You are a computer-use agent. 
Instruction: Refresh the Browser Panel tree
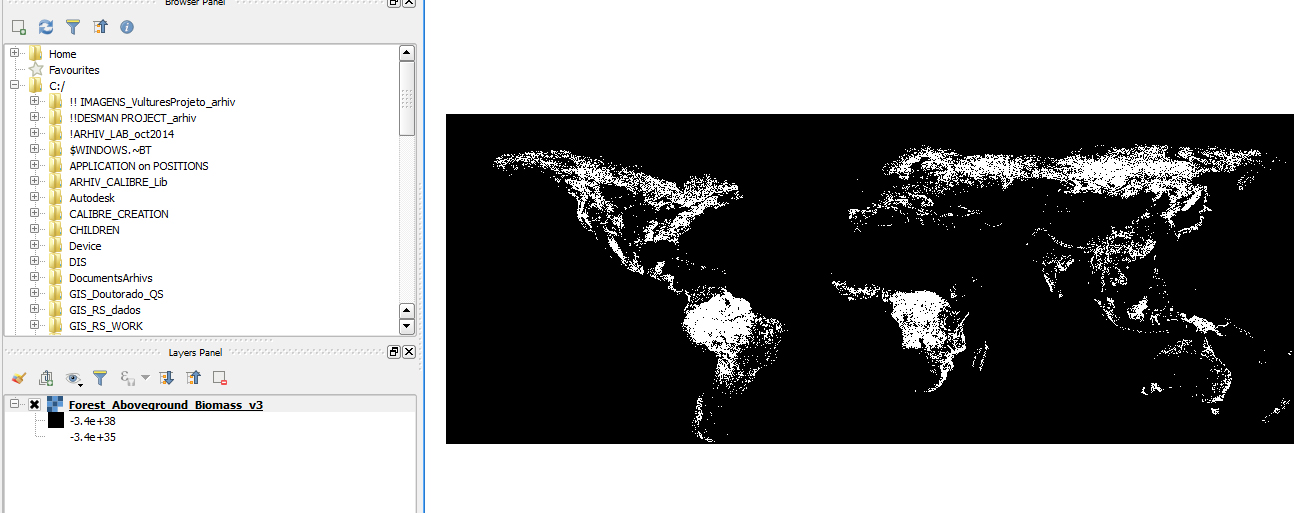(46, 27)
